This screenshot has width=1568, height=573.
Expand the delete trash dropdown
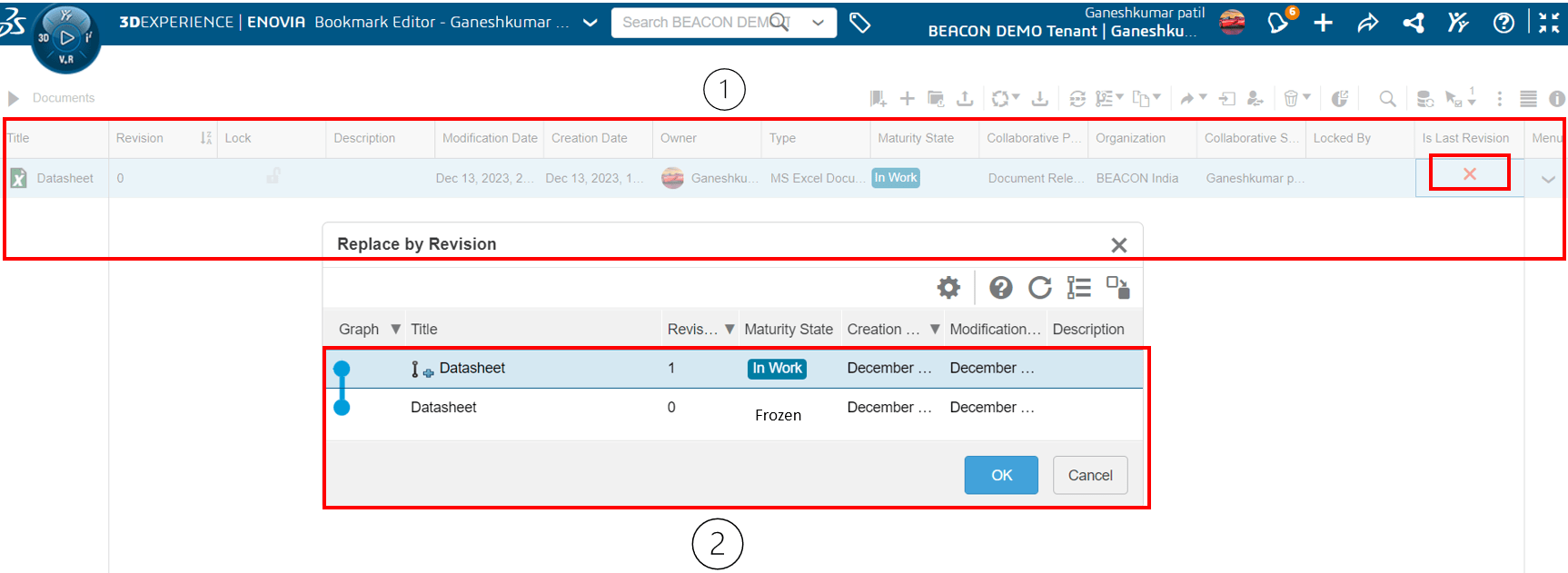tap(1306, 96)
